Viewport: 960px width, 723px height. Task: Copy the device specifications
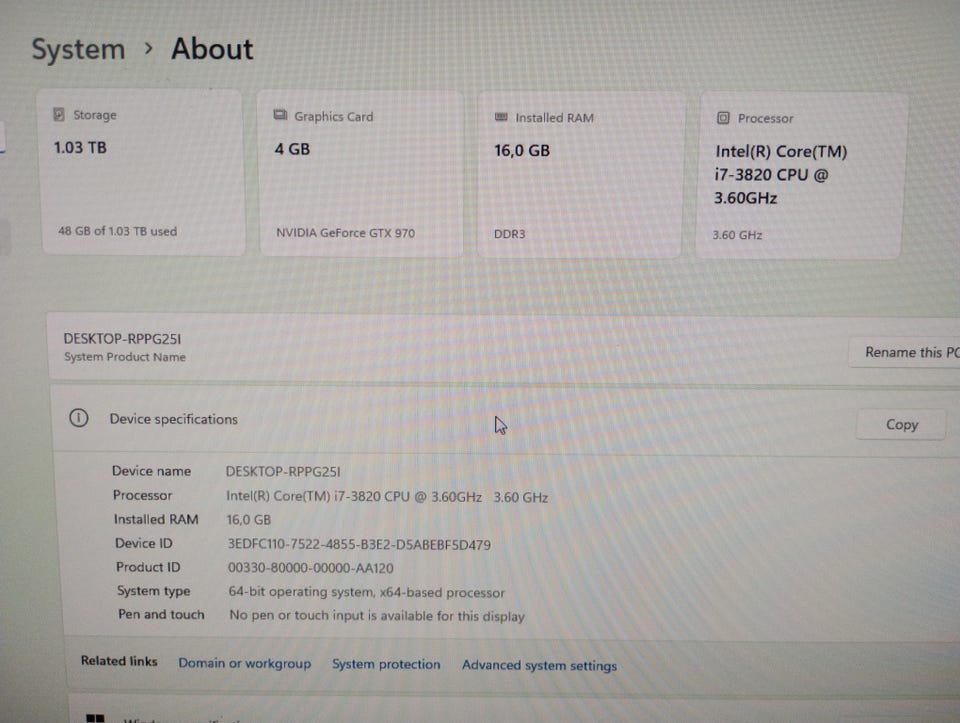901,424
